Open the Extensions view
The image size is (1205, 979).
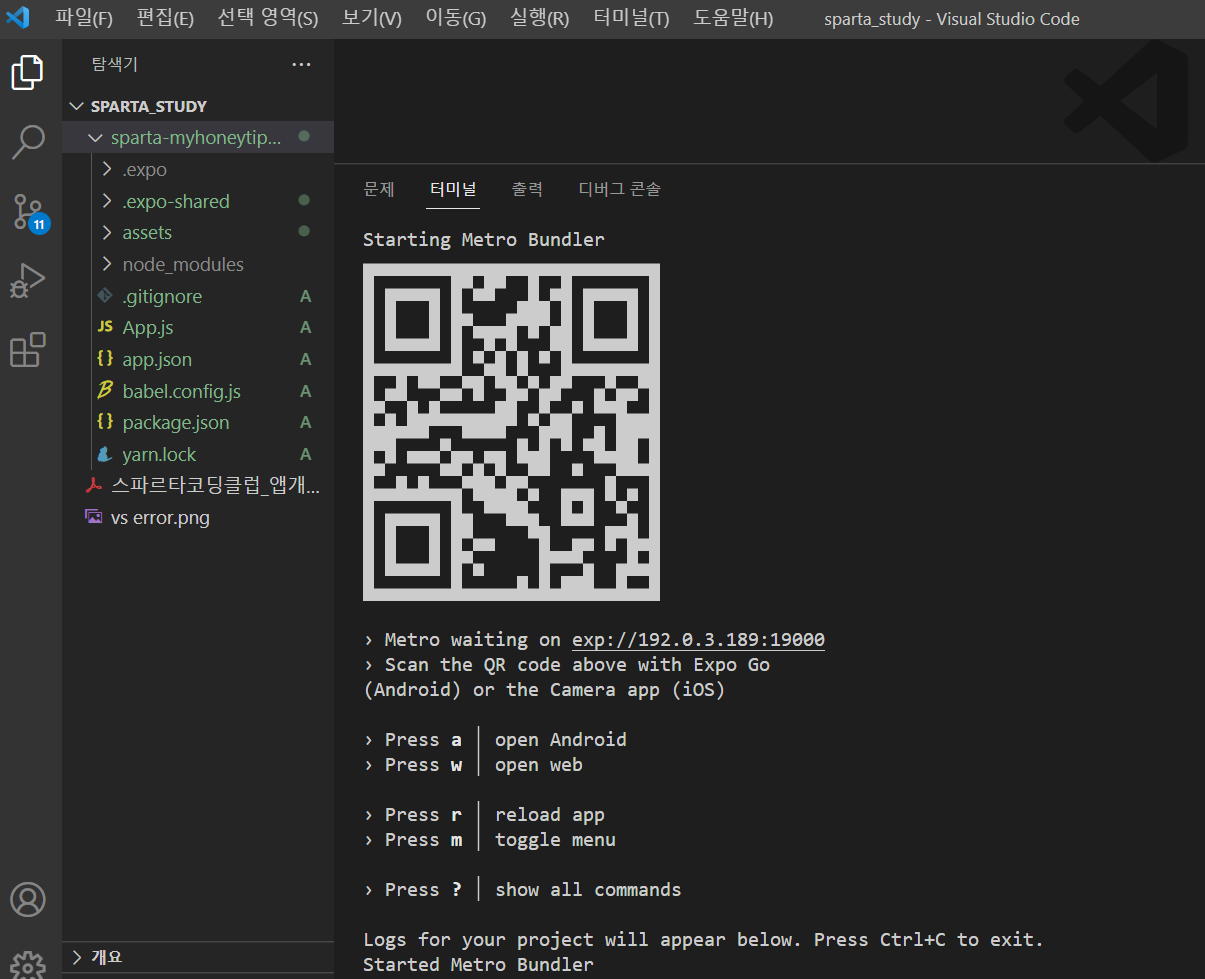click(27, 350)
